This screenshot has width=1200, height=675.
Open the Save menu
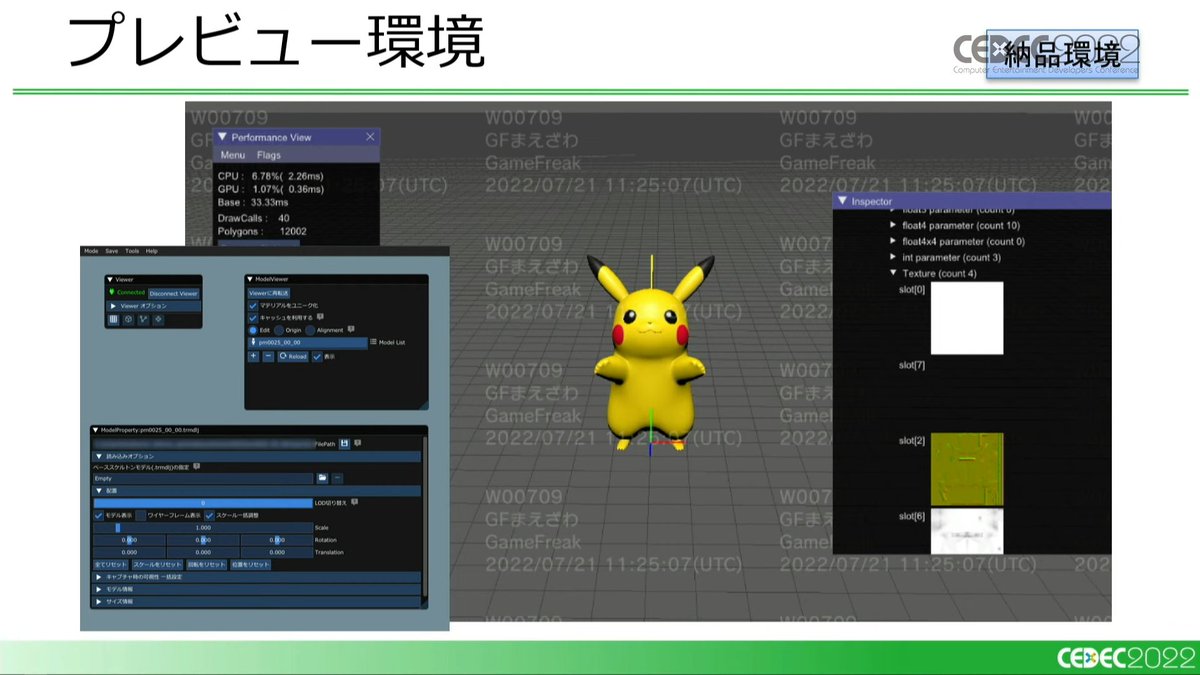point(111,251)
